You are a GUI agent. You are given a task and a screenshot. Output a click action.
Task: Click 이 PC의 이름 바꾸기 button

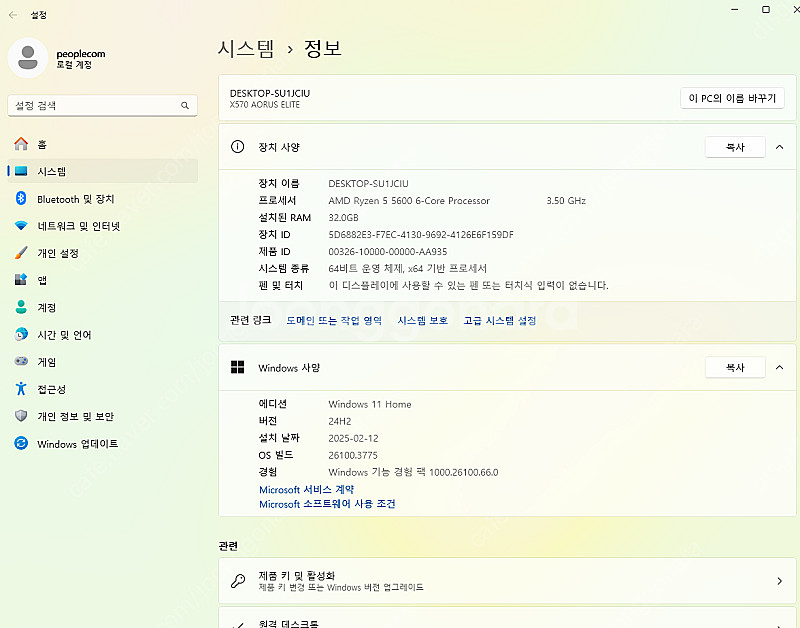pos(732,98)
